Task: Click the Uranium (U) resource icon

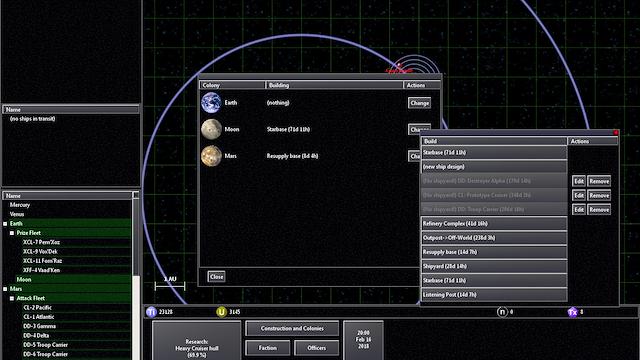Action: 221,312
